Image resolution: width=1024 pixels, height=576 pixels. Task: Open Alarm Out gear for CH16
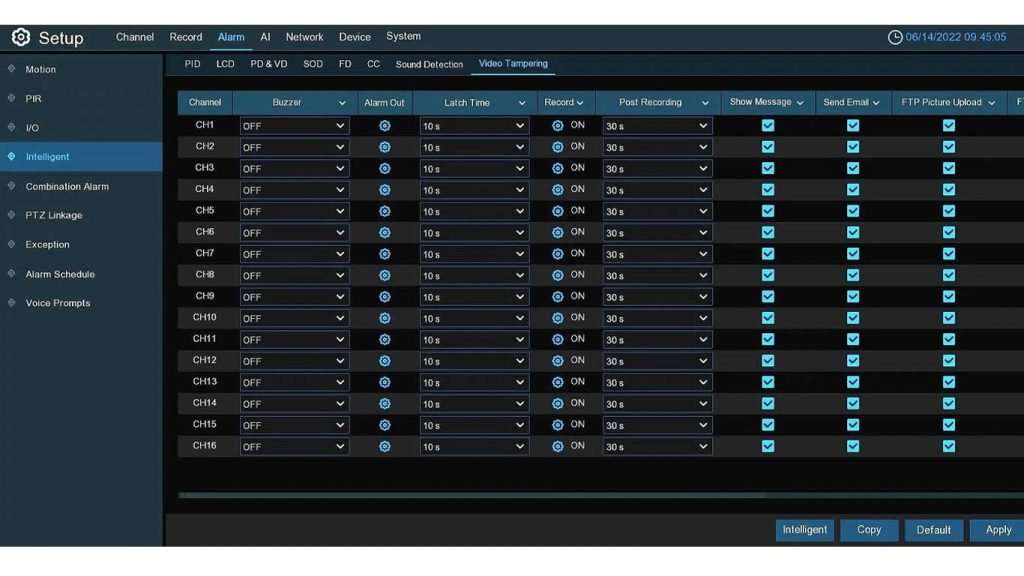tap(384, 447)
